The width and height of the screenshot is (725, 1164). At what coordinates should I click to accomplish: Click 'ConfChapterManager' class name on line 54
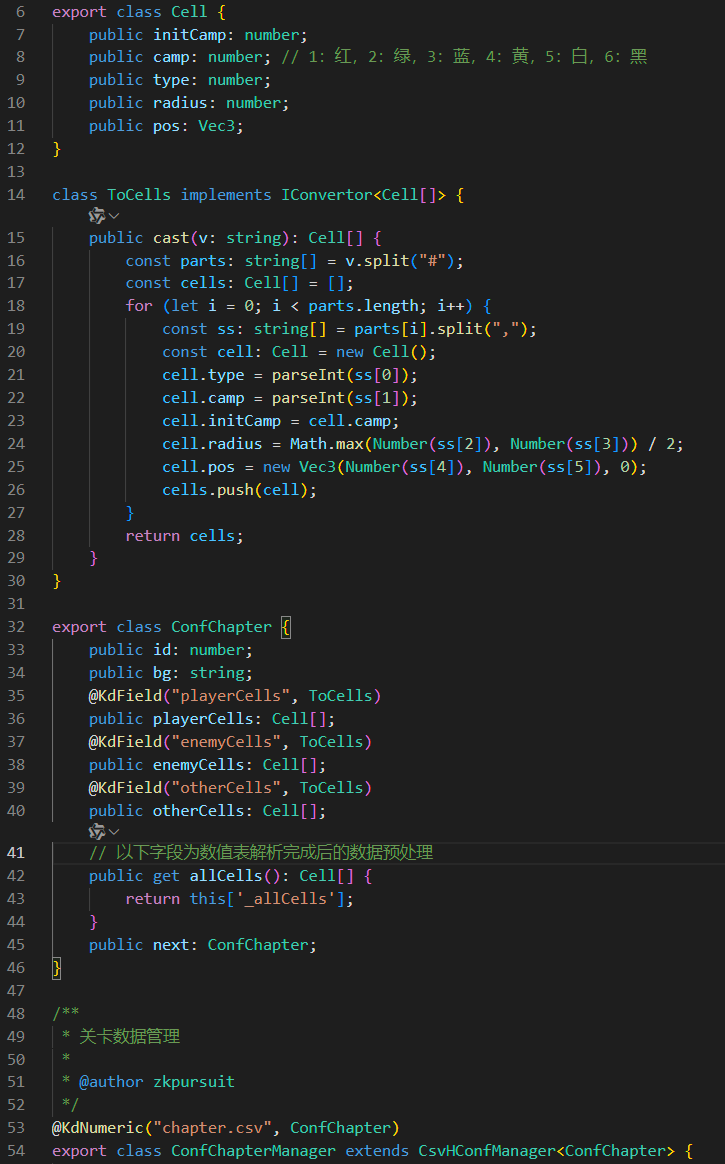[x=253, y=1151]
